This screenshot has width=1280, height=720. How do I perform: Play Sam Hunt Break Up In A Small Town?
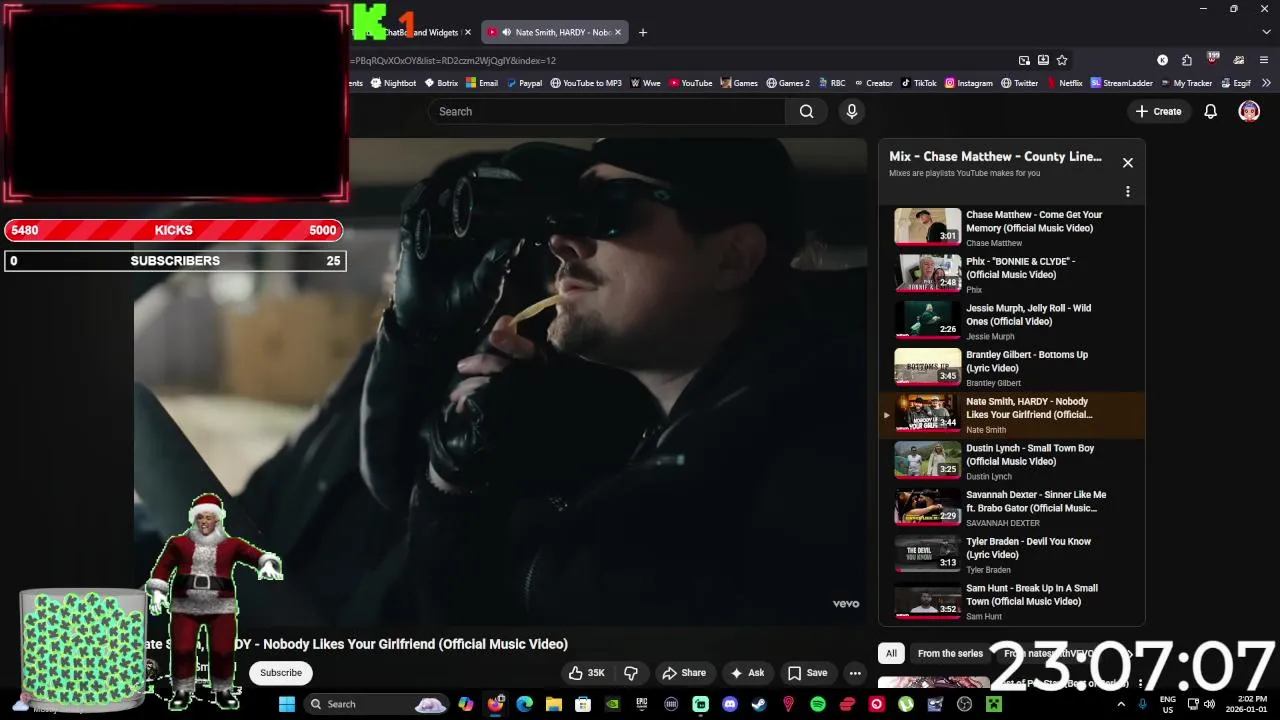(1012, 602)
